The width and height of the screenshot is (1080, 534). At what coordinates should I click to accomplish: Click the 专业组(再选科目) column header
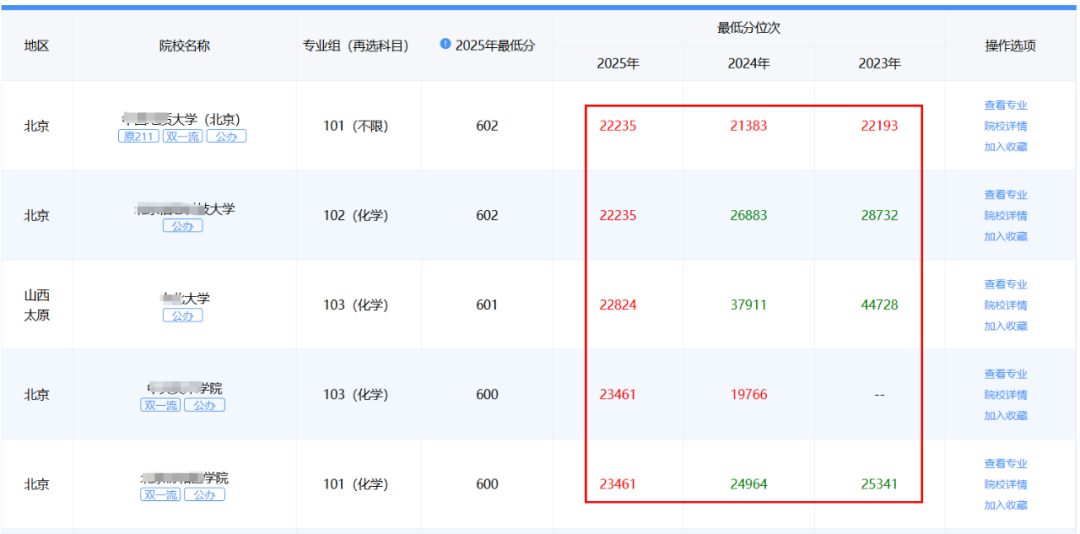356,45
